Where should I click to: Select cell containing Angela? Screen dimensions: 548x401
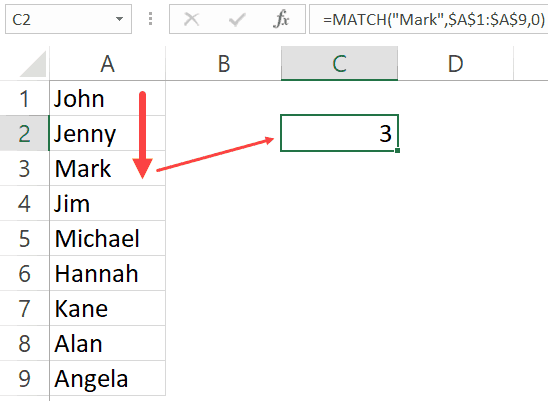107,379
